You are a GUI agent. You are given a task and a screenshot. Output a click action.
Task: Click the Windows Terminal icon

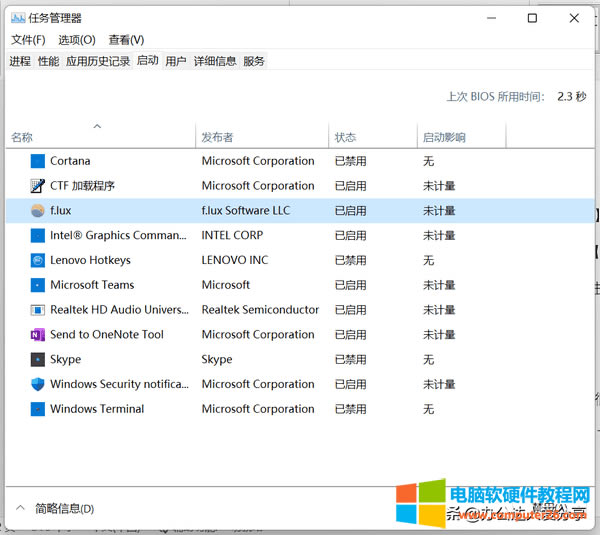coord(38,409)
